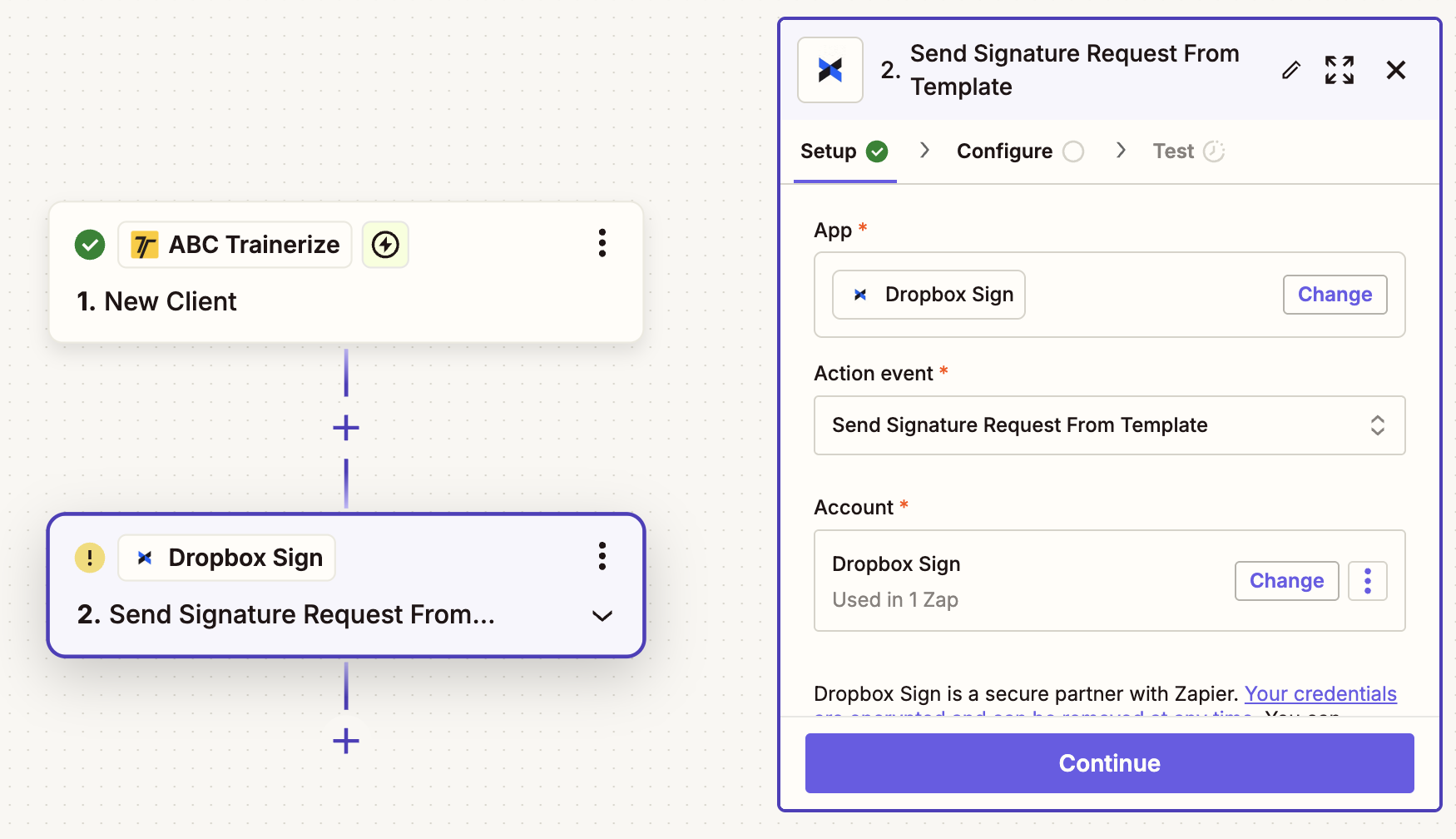Expand the panel to full screen

(x=1340, y=70)
